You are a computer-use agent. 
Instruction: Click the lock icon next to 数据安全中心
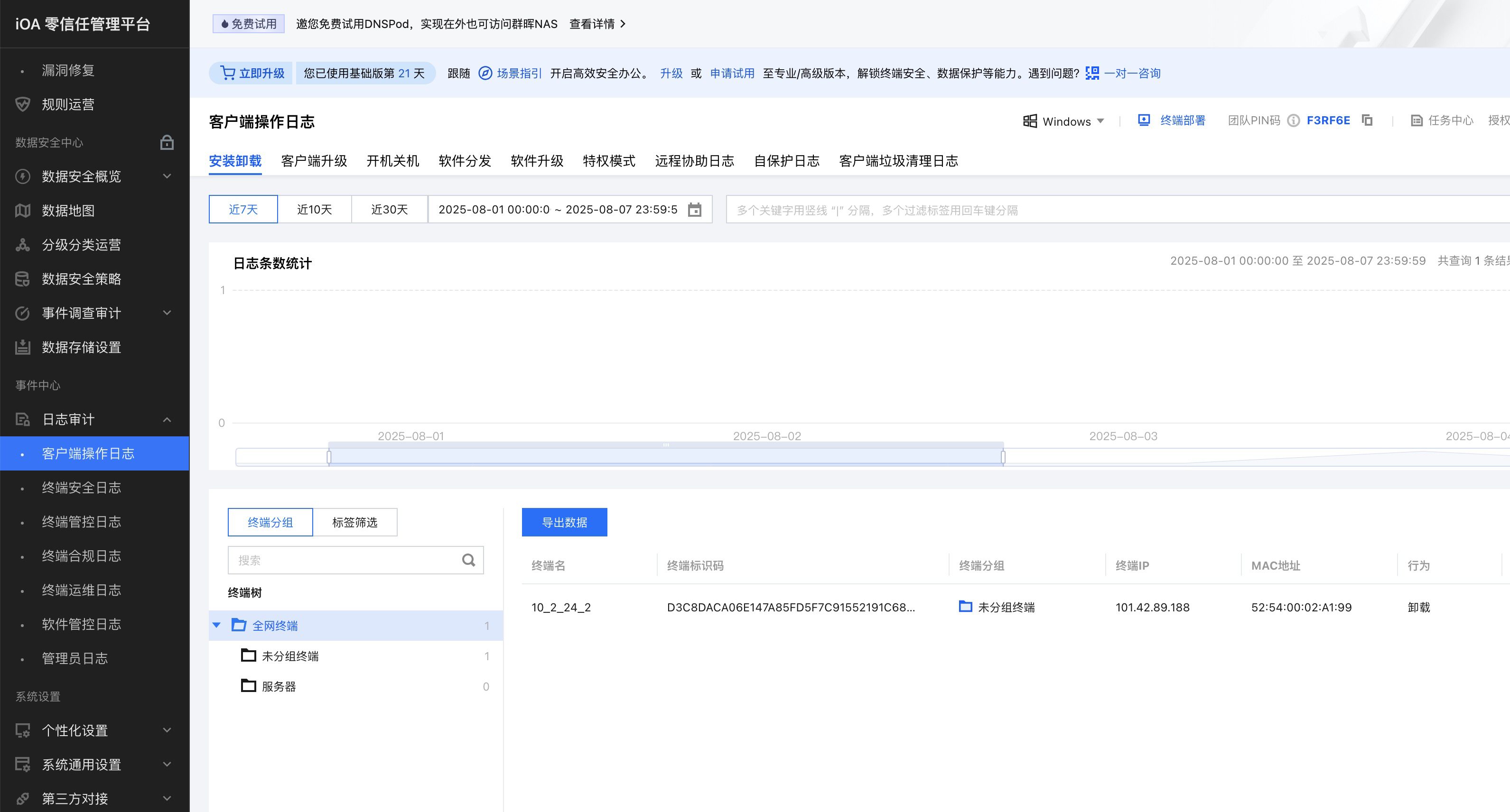click(167, 142)
